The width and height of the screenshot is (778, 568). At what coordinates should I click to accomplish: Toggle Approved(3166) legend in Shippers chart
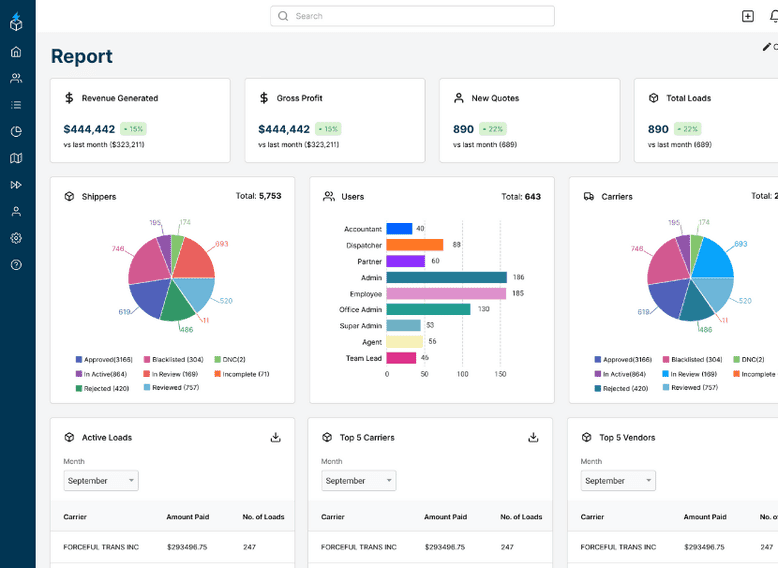pyautogui.click(x=104, y=359)
